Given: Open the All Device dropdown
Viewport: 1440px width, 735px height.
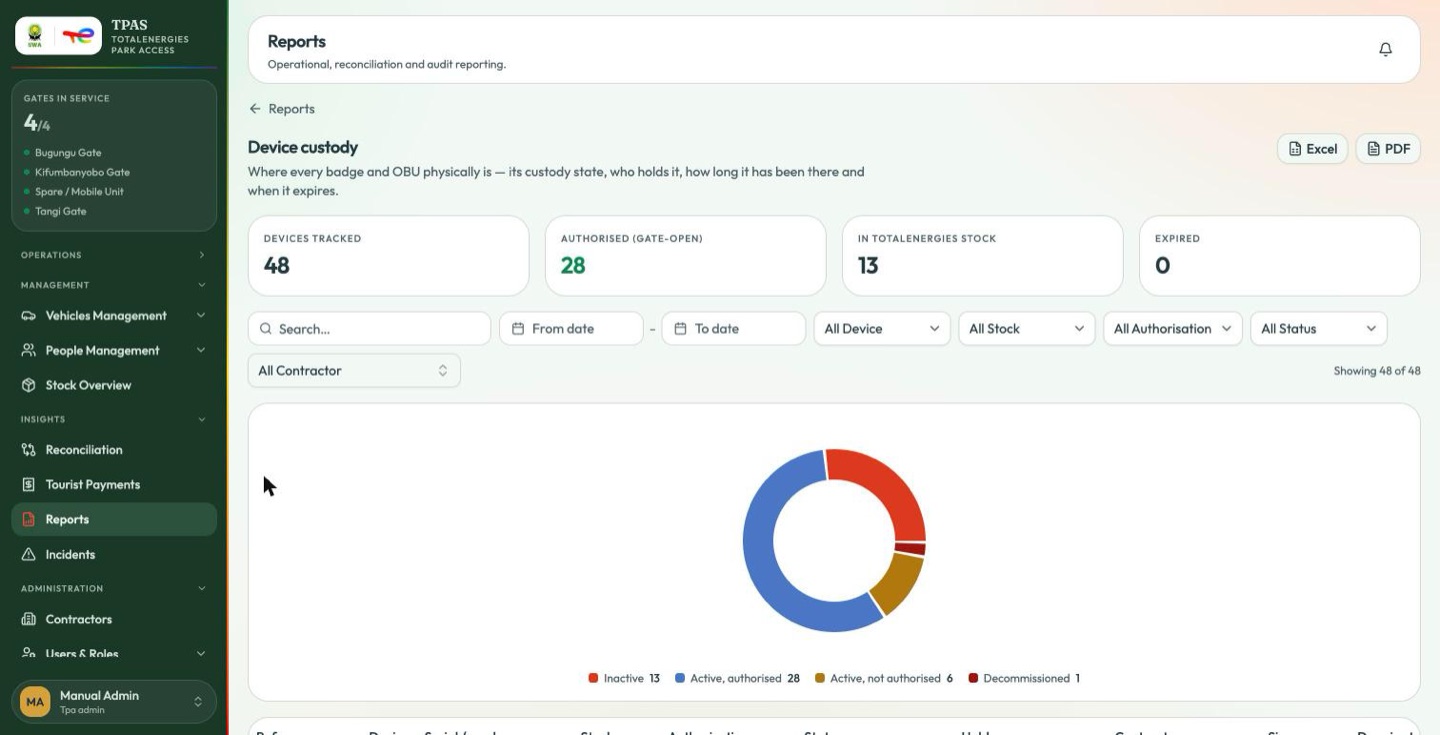Looking at the screenshot, I should pyautogui.click(x=882, y=329).
